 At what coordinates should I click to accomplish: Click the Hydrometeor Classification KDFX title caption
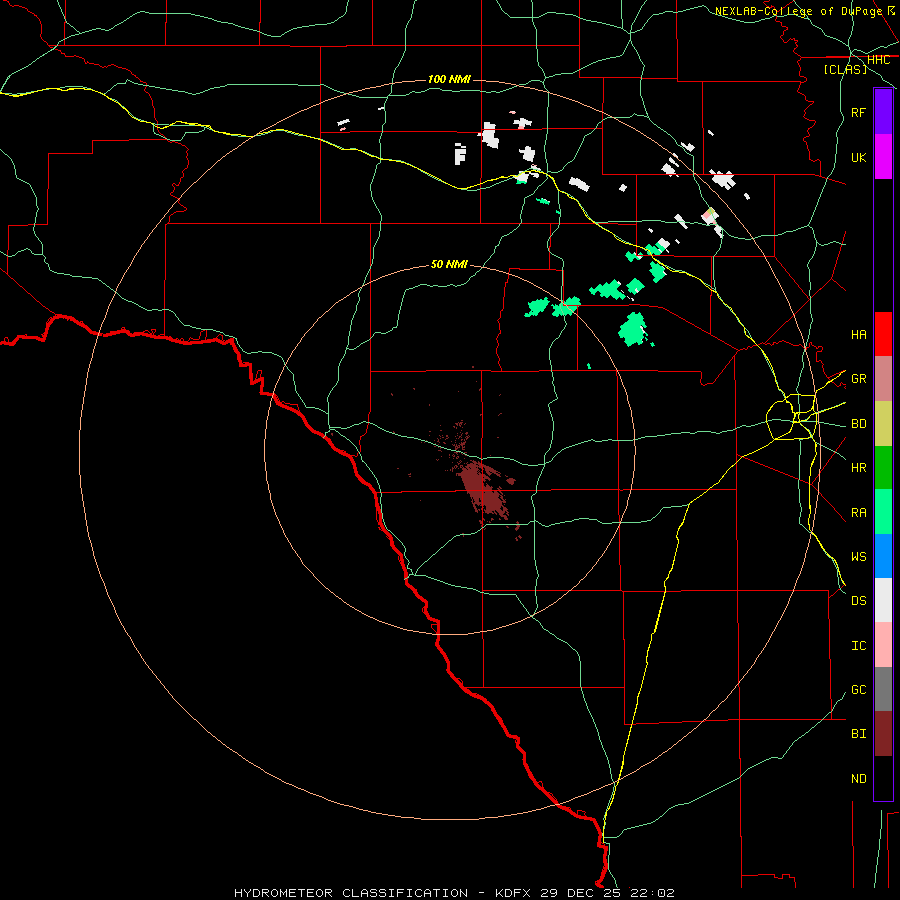tap(454, 893)
